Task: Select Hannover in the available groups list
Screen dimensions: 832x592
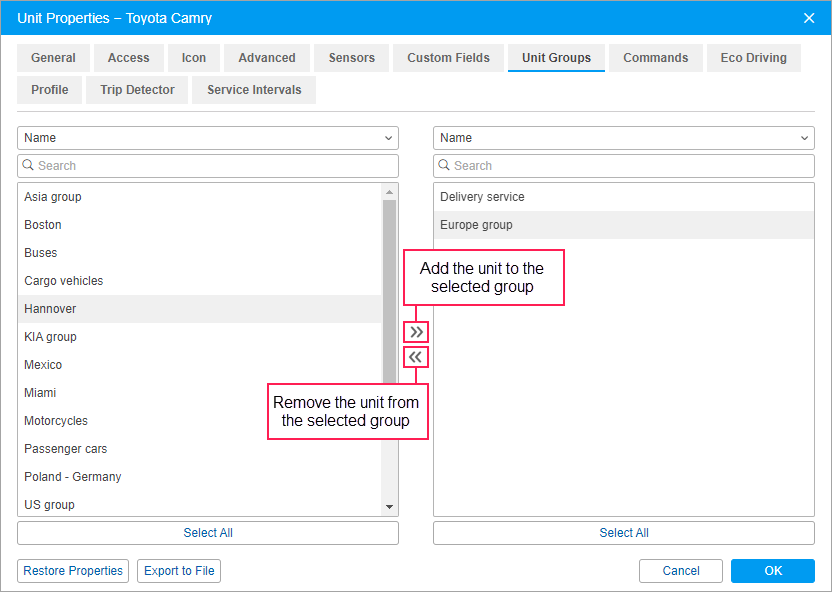Action: point(200,309)
